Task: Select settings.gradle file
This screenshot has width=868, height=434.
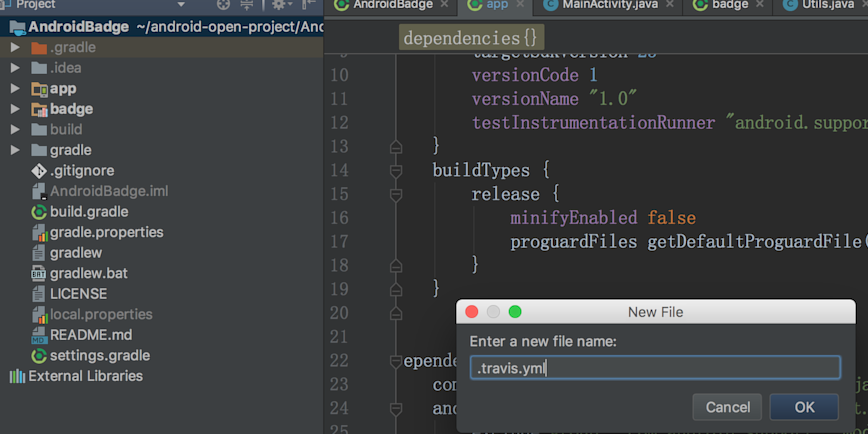Action: (100, 355)
